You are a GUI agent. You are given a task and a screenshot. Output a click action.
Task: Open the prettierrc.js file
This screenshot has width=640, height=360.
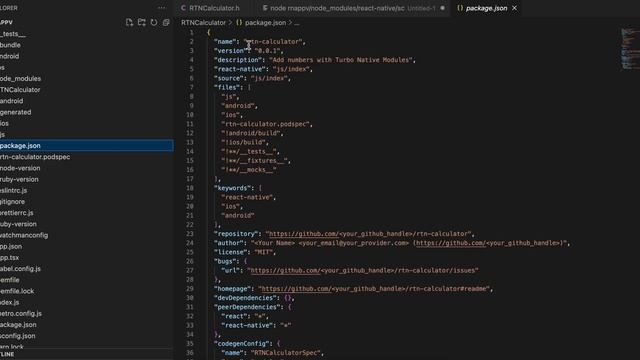click(87, 213)
